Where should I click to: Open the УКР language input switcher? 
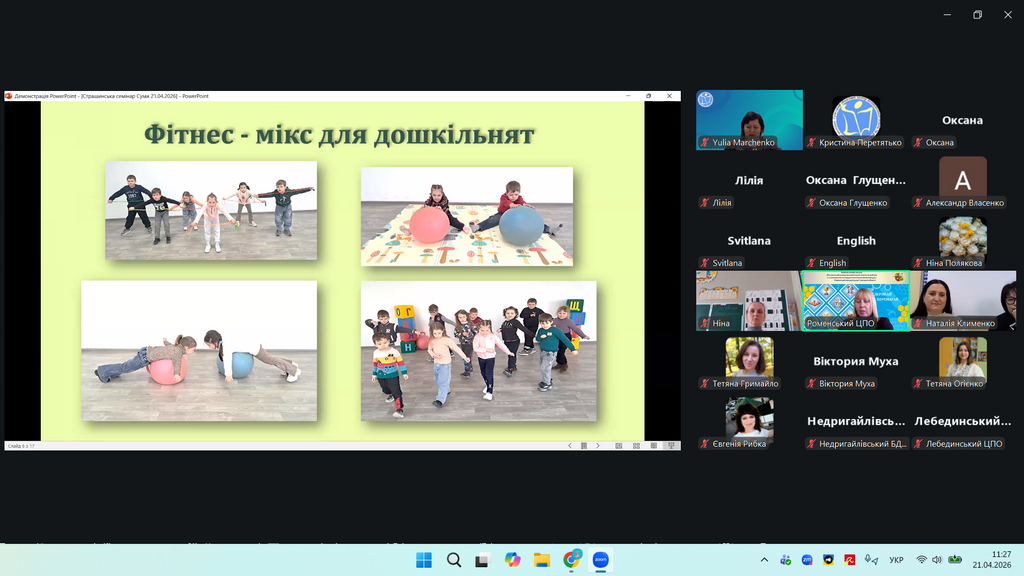point(896,560)
